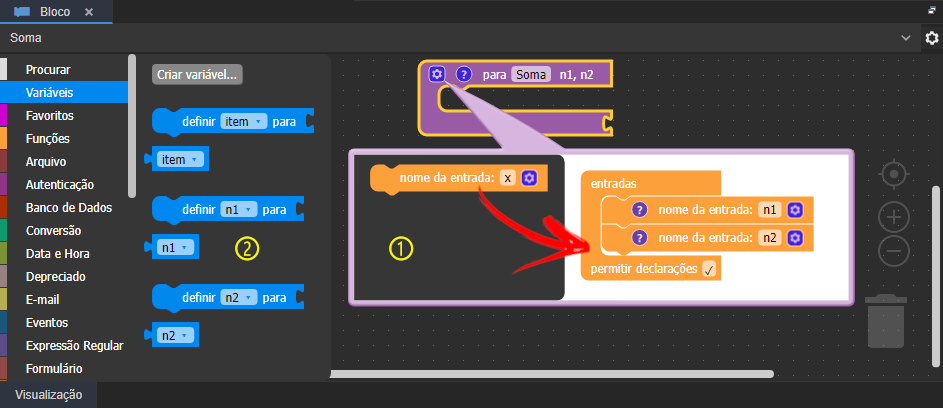The width and height of the screenshot is (943, 408).
Task: Open the dropdown on the item variable block
Action: (x=179, y=159)
